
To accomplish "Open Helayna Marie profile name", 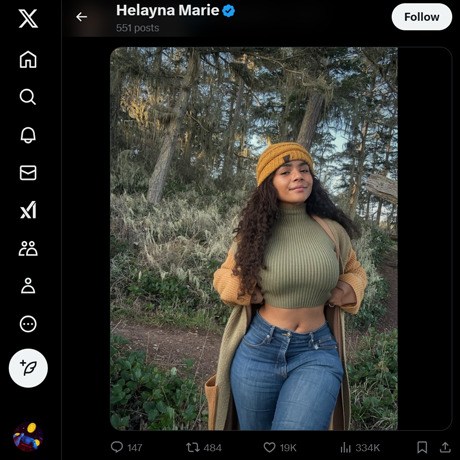I will [x=167, y=11].
